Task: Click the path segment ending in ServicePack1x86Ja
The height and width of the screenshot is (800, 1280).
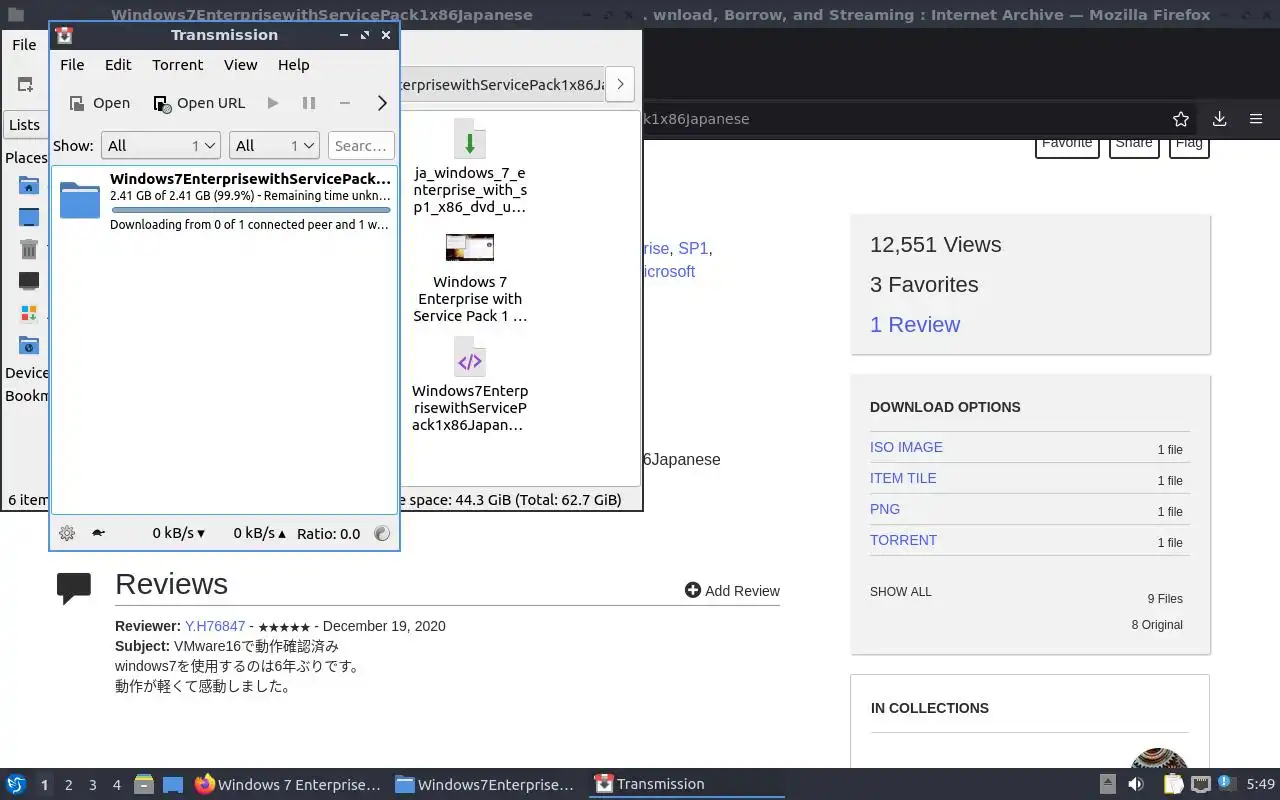Action: (502, 85)
